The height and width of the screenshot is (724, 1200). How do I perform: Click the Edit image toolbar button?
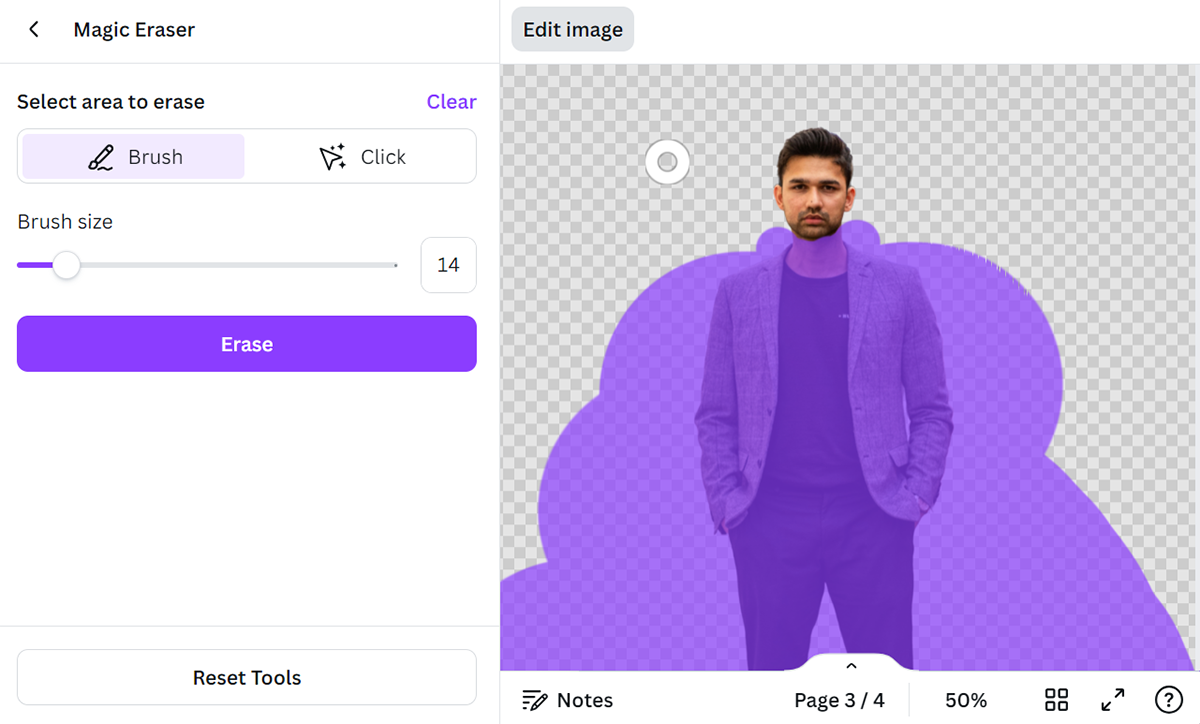[572, 30]
